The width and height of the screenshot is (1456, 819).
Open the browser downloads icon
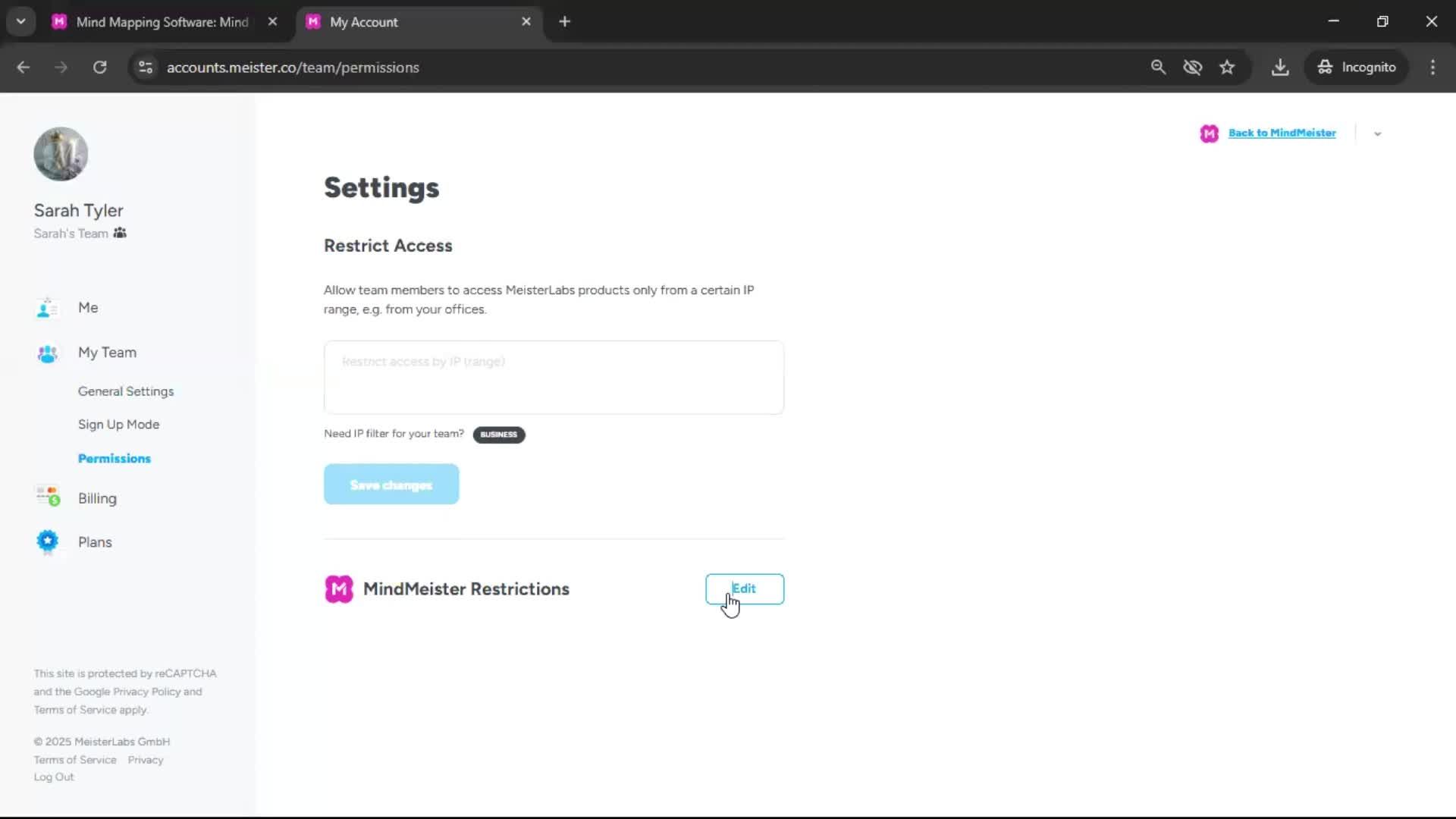pos(1280,67)
